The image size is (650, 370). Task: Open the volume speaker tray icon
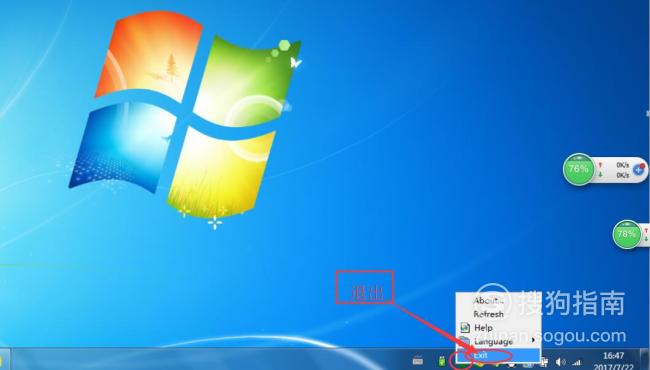click(x=560, y=362)
